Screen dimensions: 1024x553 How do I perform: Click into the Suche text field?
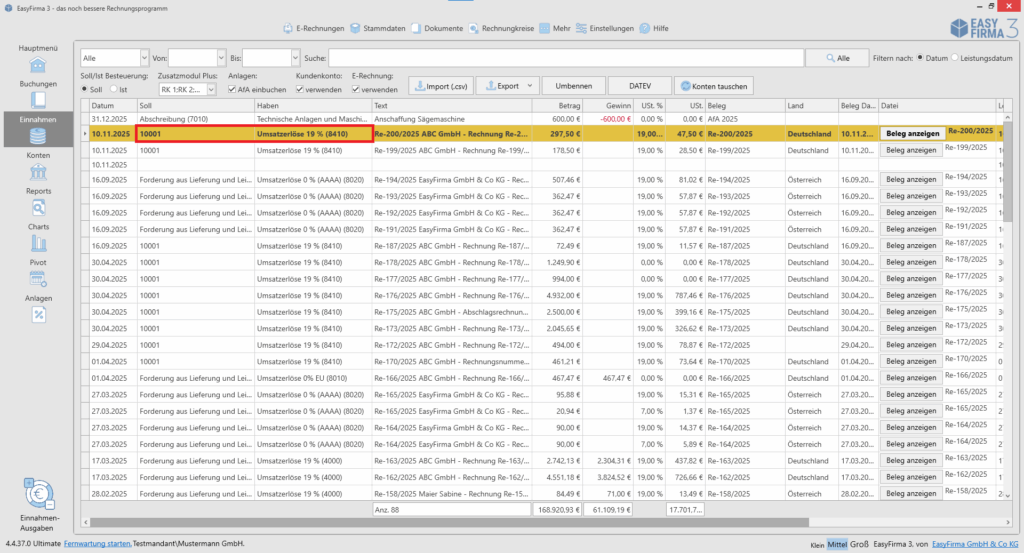click(x=565, y=59)
